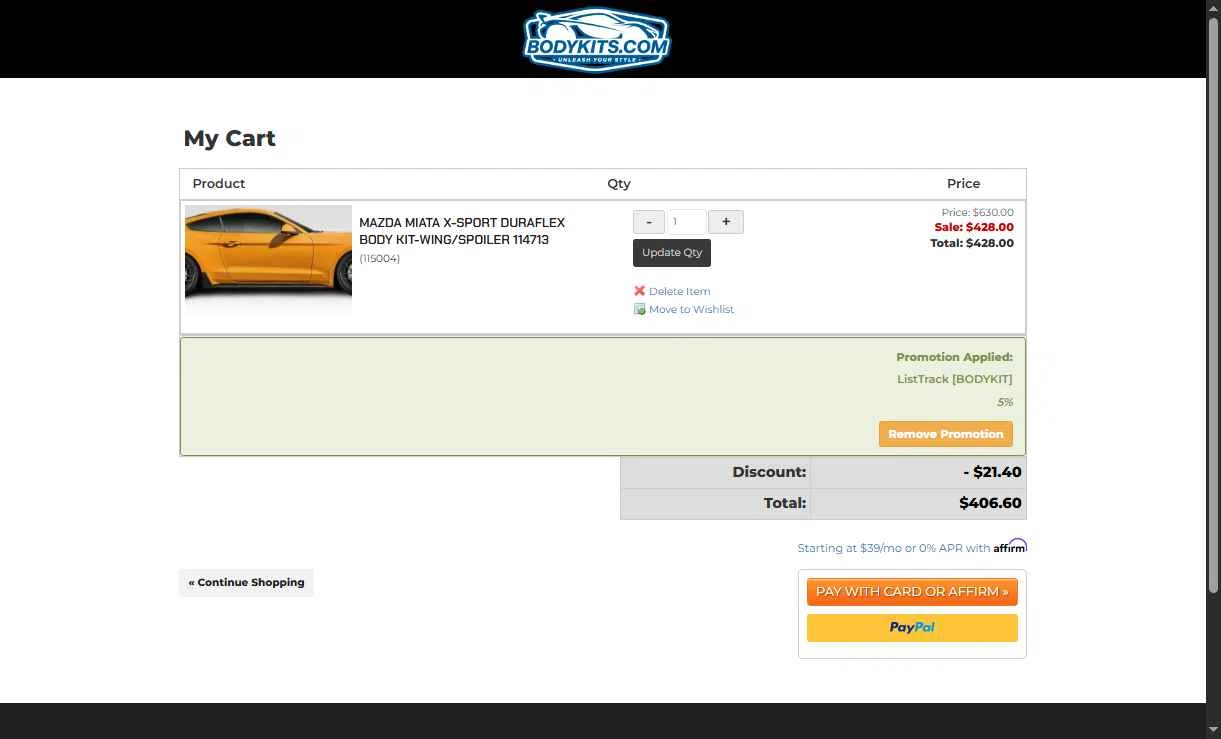Screen dimensions: 1221x739
Task: Select the Sale: $428.00 price text
Action: coord(974,227)
